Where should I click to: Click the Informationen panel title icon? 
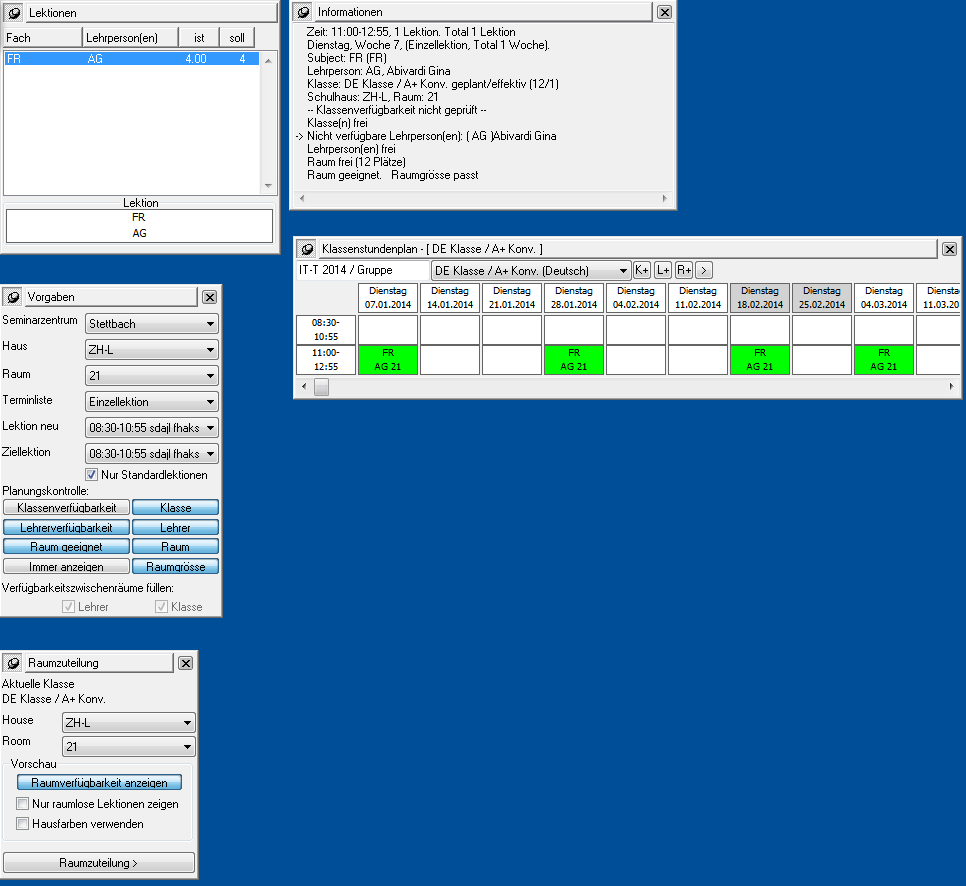[x=303, y=12]
